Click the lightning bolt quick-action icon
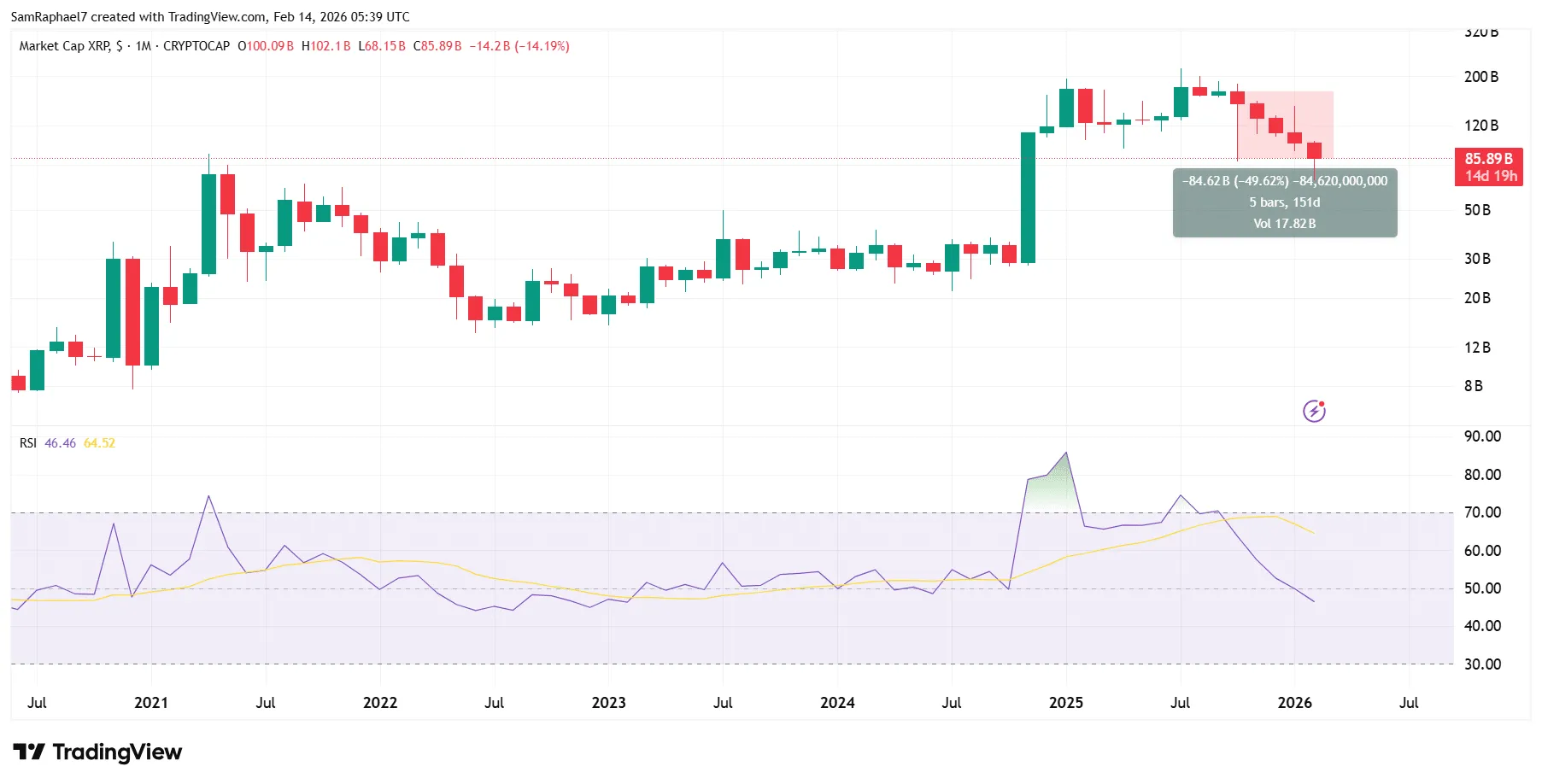Image resolution: width=1542 pixels, height=784 pixels. click(1313, 412)
